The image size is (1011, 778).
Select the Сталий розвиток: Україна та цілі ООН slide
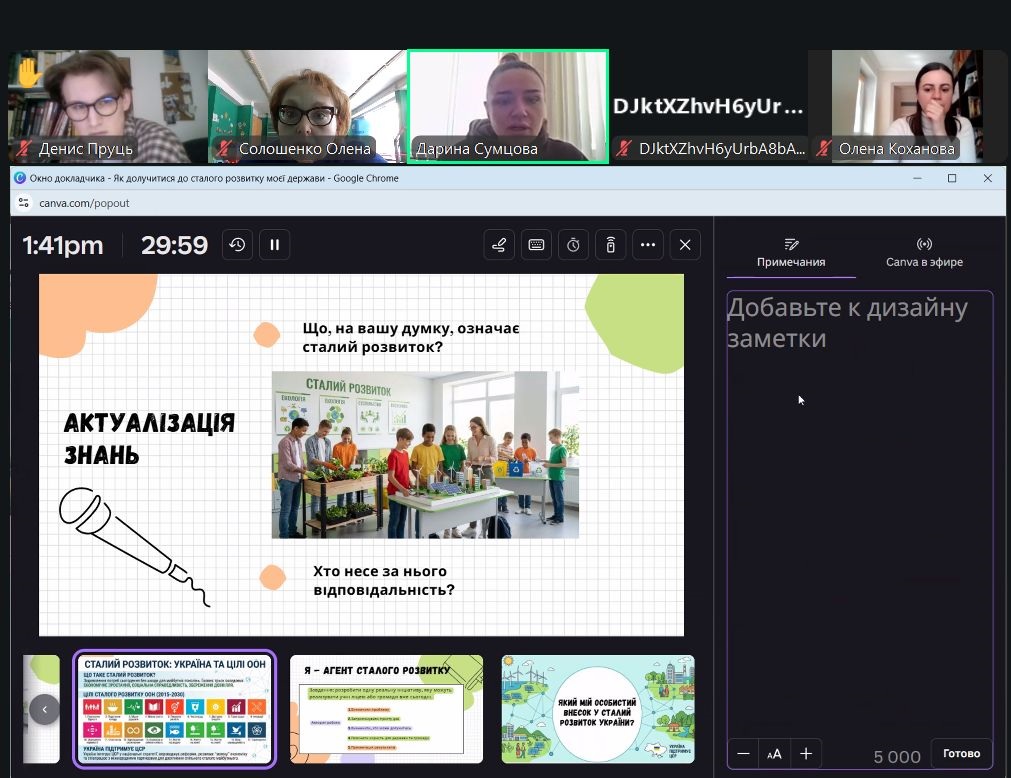pos(175,708)
